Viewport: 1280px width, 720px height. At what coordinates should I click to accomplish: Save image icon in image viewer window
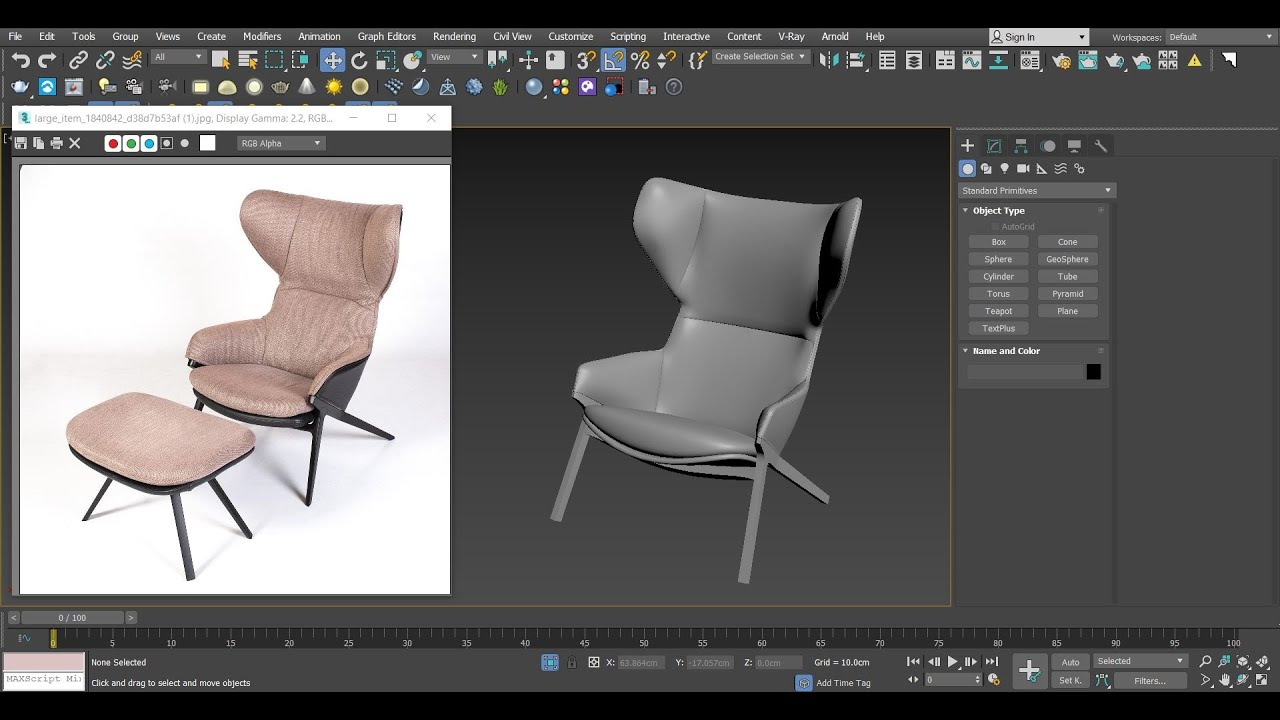(20, 143)
